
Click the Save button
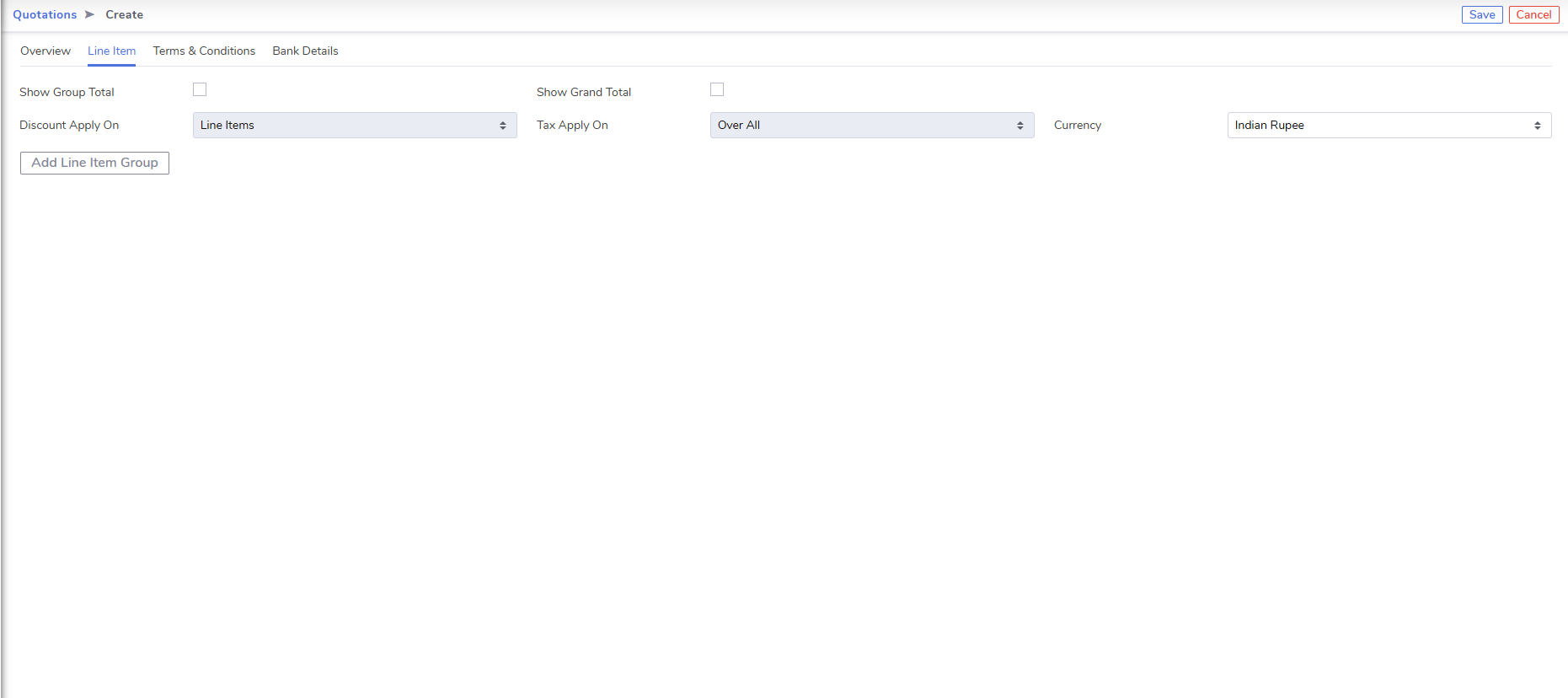[x=1482, y=14]
